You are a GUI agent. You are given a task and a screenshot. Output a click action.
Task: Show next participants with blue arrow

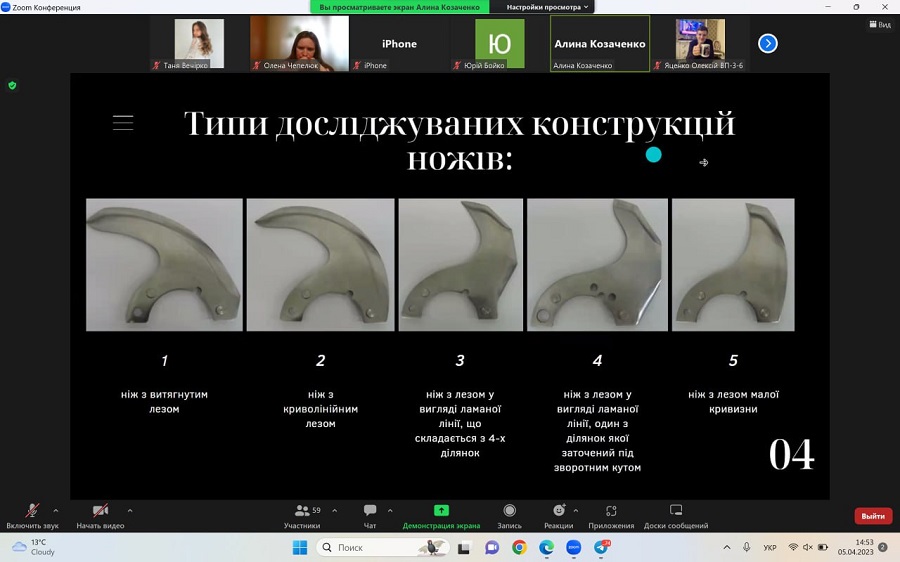(767, 43)
